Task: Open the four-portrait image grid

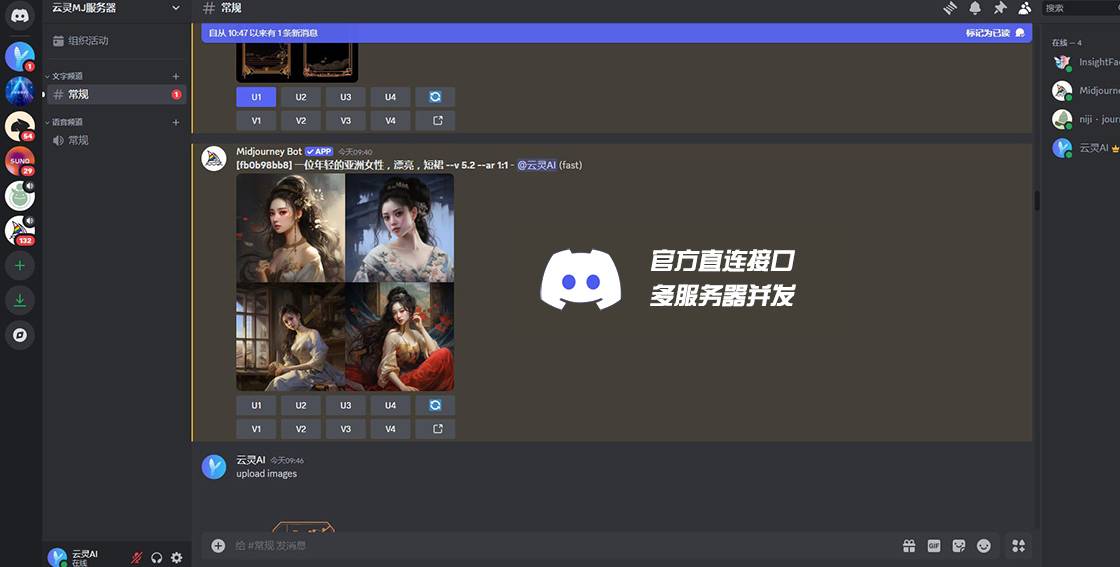Action: [x=345, y=282]
